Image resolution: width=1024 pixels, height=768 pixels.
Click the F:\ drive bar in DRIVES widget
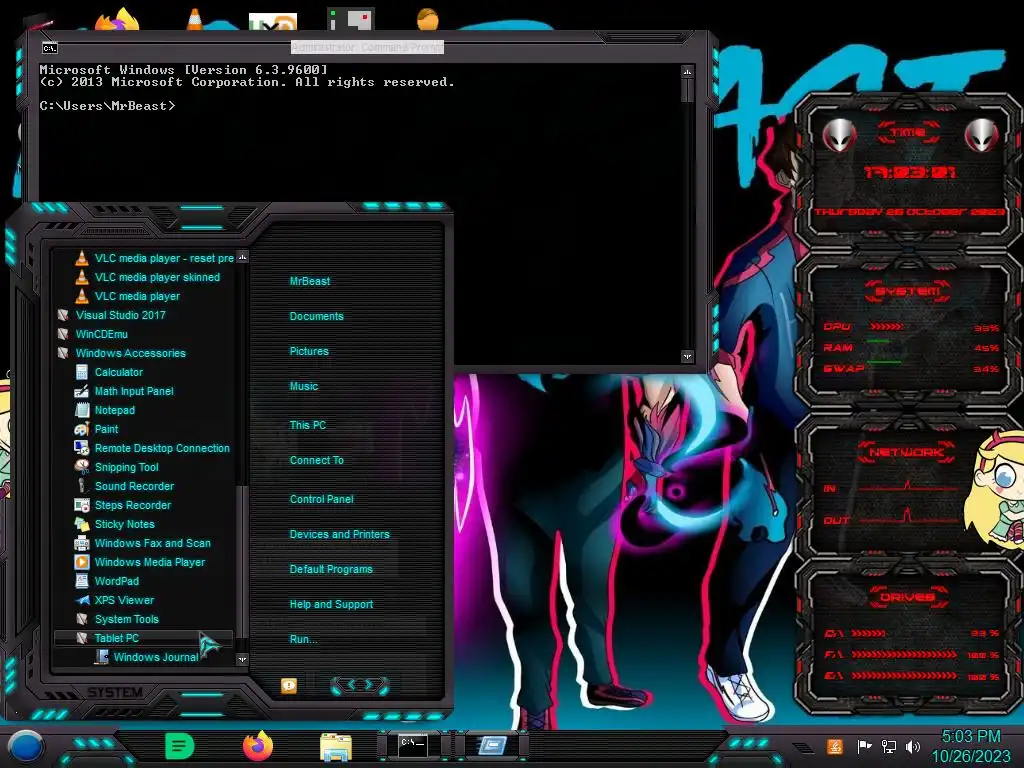pos(904,654)
